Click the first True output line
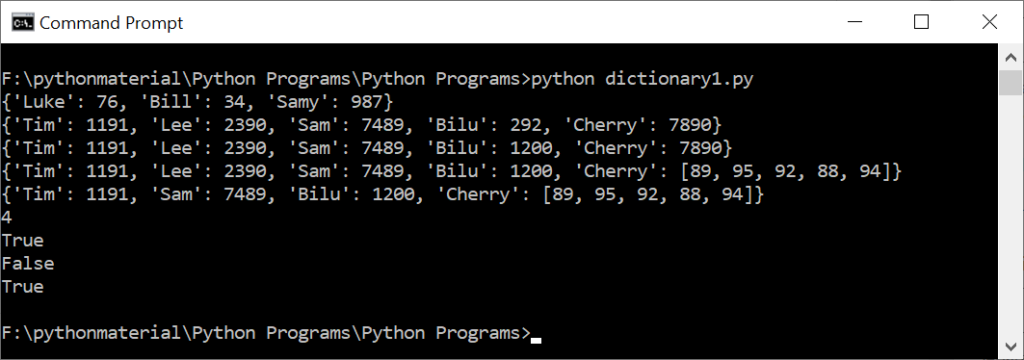This screenshot has height=360, width=1024. tap(23, 240)
